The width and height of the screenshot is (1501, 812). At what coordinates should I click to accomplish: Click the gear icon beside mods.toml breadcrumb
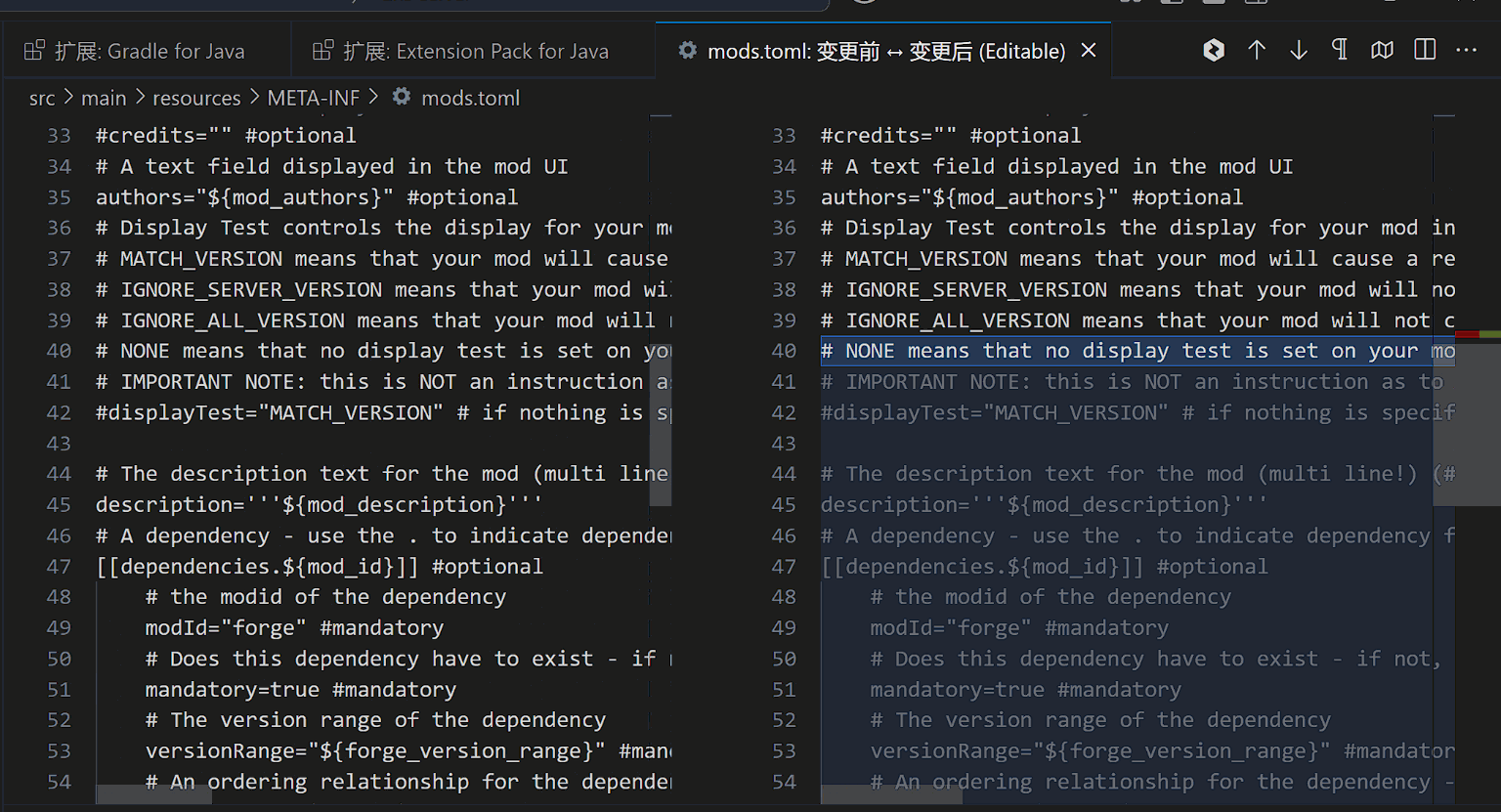[x=402, y=97]
